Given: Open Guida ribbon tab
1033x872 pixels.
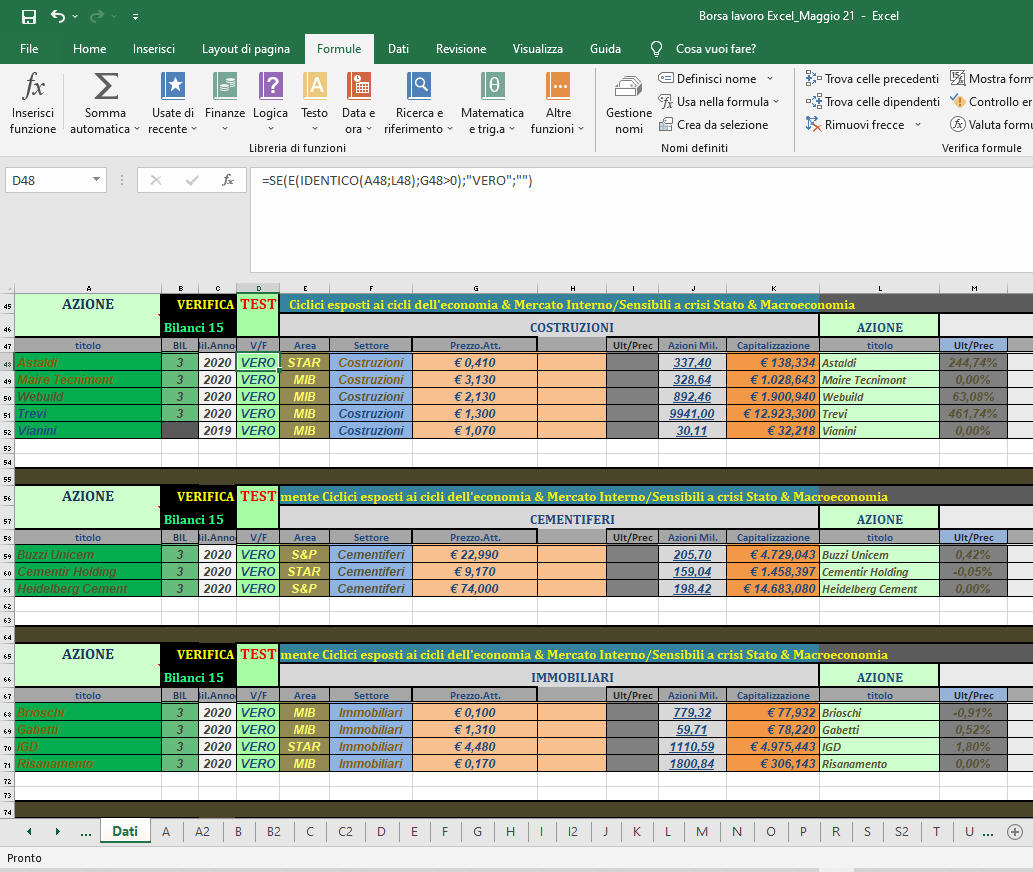Looking at the screenshot, I should [605, 49].
